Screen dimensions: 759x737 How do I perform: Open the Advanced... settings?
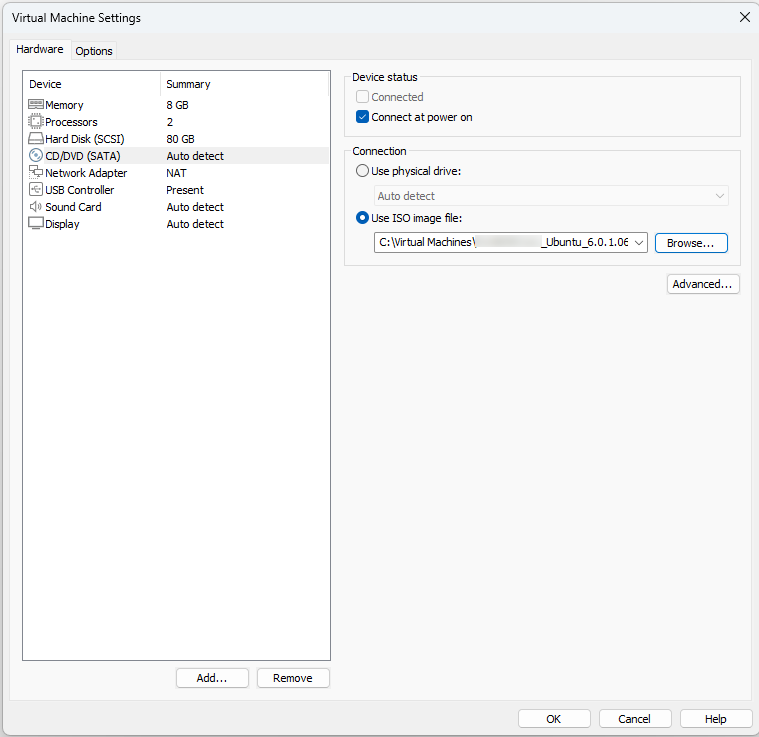[x=703, y=284]
